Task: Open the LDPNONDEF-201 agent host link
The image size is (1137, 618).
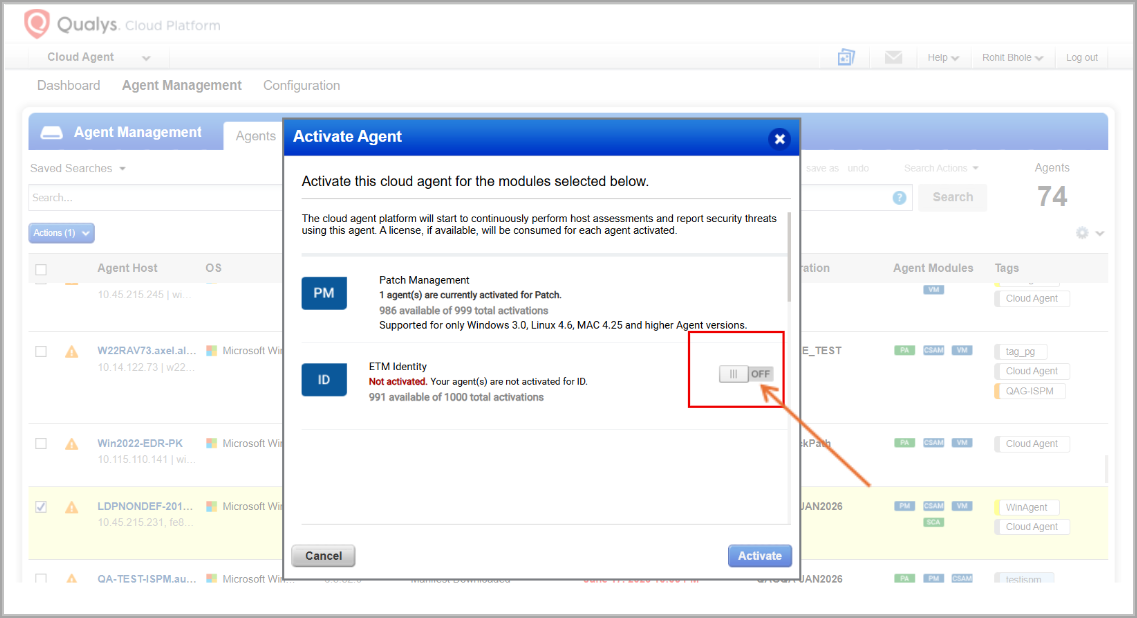Action: [x=145, y=506]
